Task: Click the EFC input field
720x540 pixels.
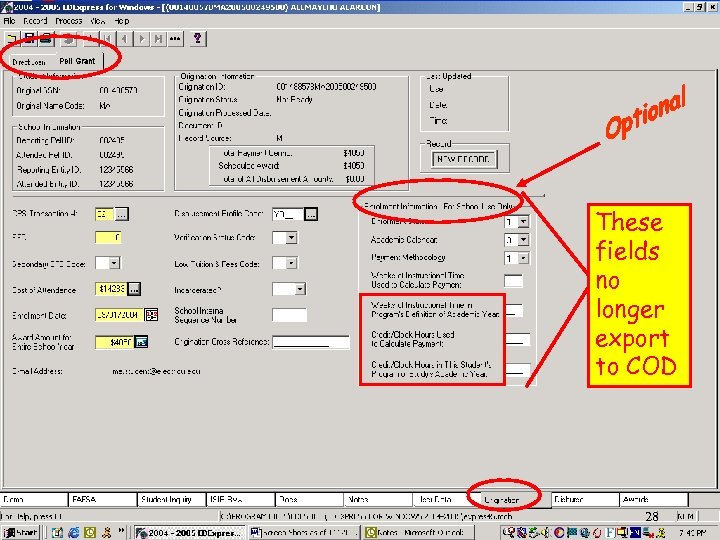Action: (108, 237)
